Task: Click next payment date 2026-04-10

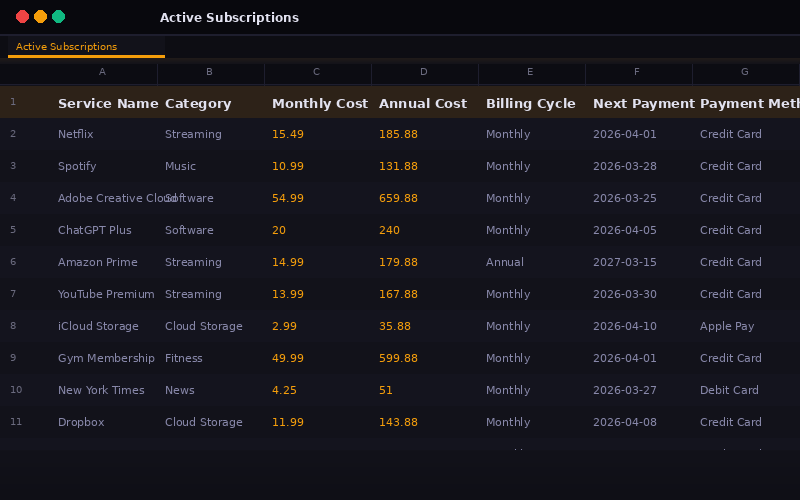Action: point(639,326)
